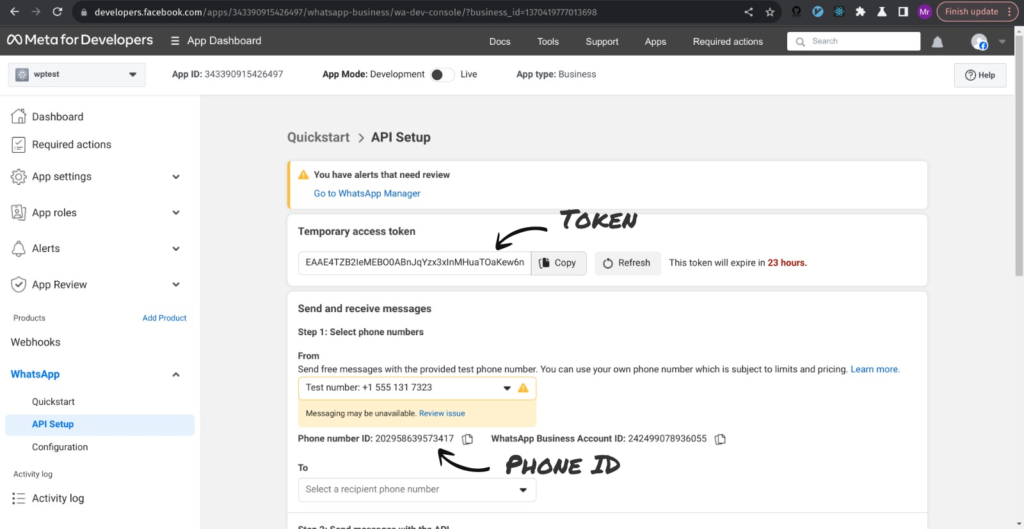Click the flask extension icon in the toolbar
1024x529 pixels.
[882, 12]
